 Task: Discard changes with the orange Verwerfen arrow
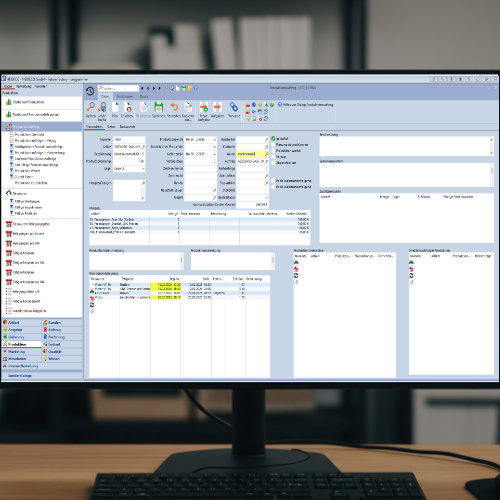[x=174, y=107]
